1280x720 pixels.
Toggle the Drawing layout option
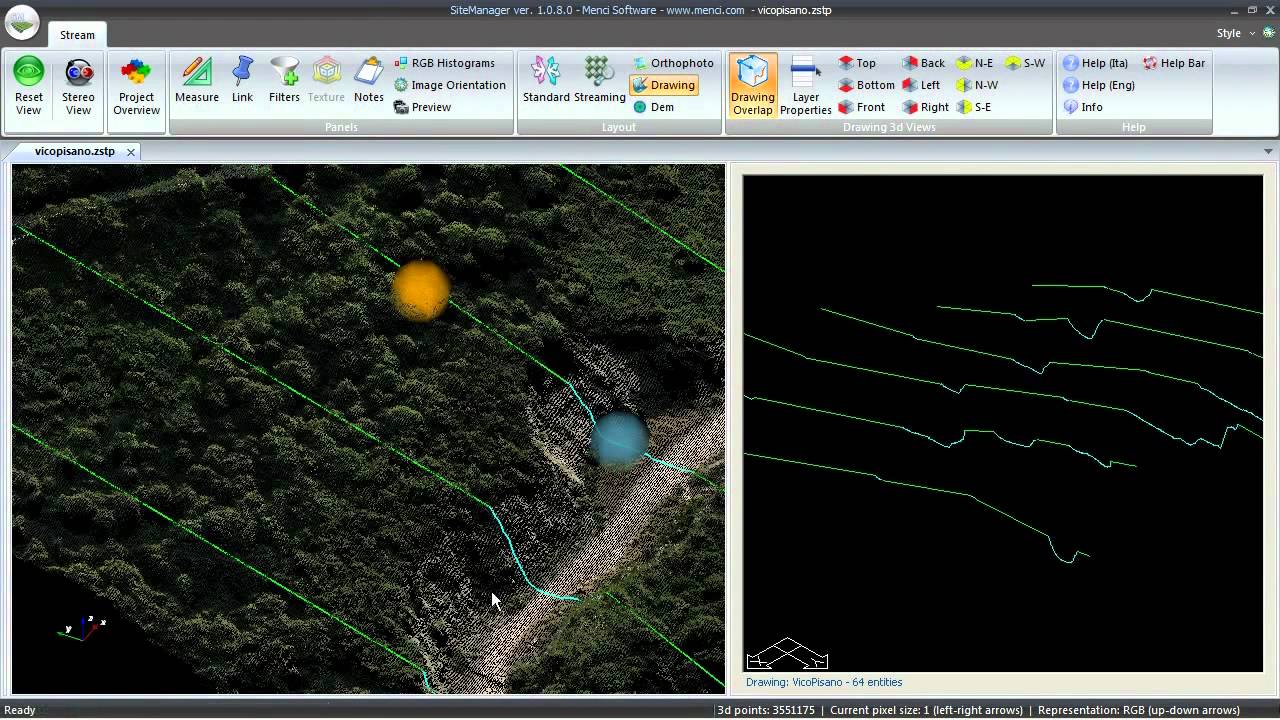pos(664,85)
